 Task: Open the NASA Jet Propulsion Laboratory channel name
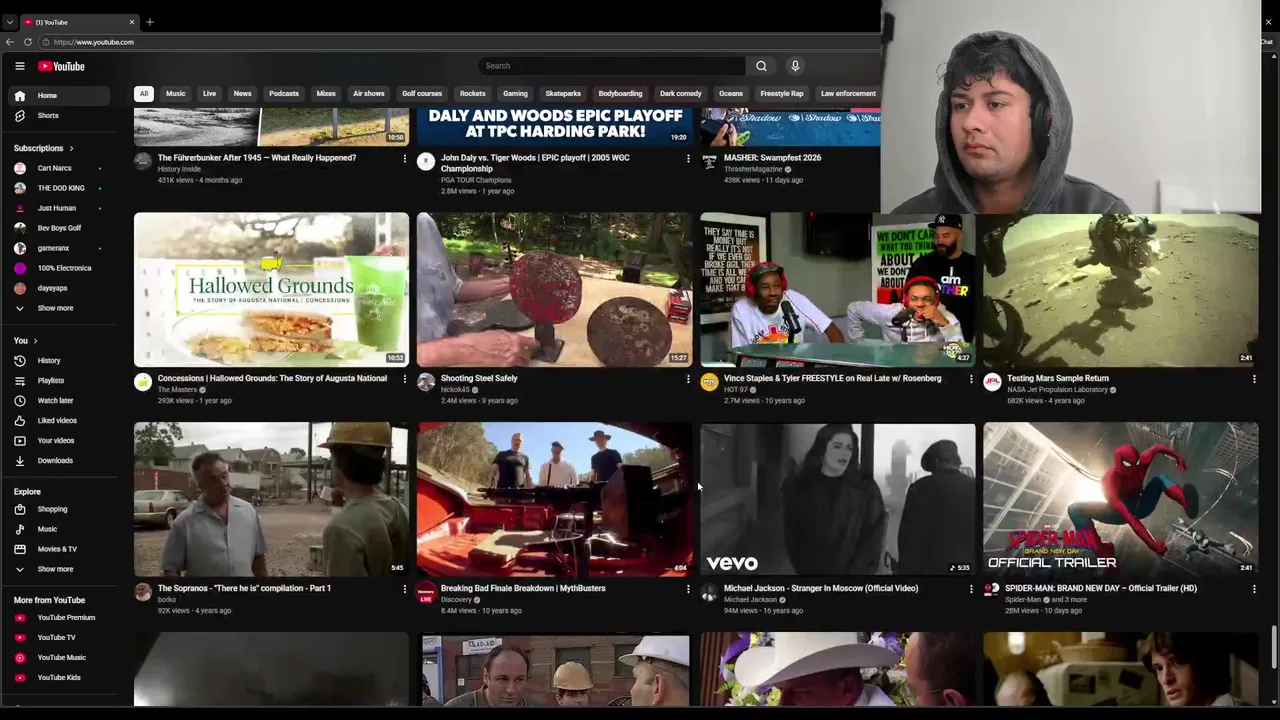1057,390
